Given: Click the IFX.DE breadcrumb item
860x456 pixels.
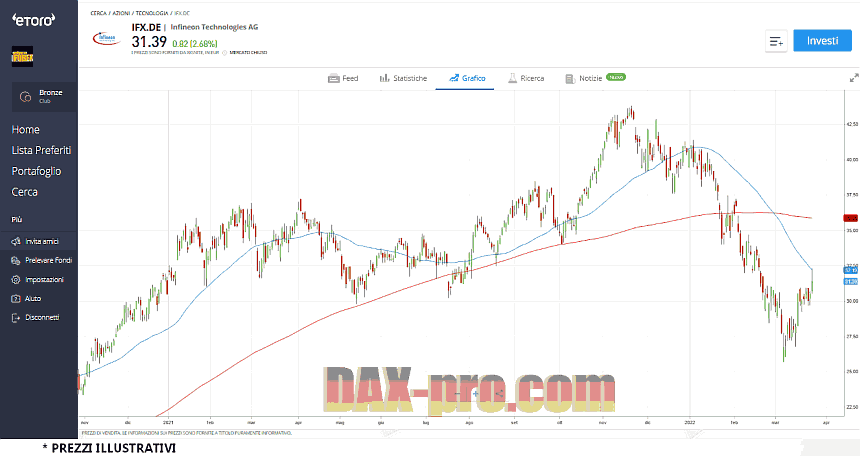Looking at the screenshot, I should [182, 13].
